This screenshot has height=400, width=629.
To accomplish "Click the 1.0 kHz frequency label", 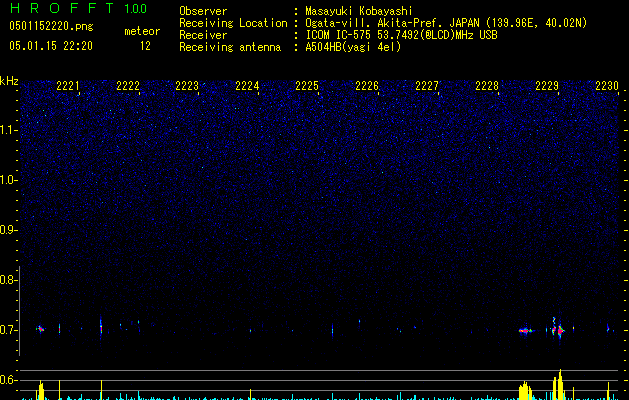I will (x=9, y=180).
